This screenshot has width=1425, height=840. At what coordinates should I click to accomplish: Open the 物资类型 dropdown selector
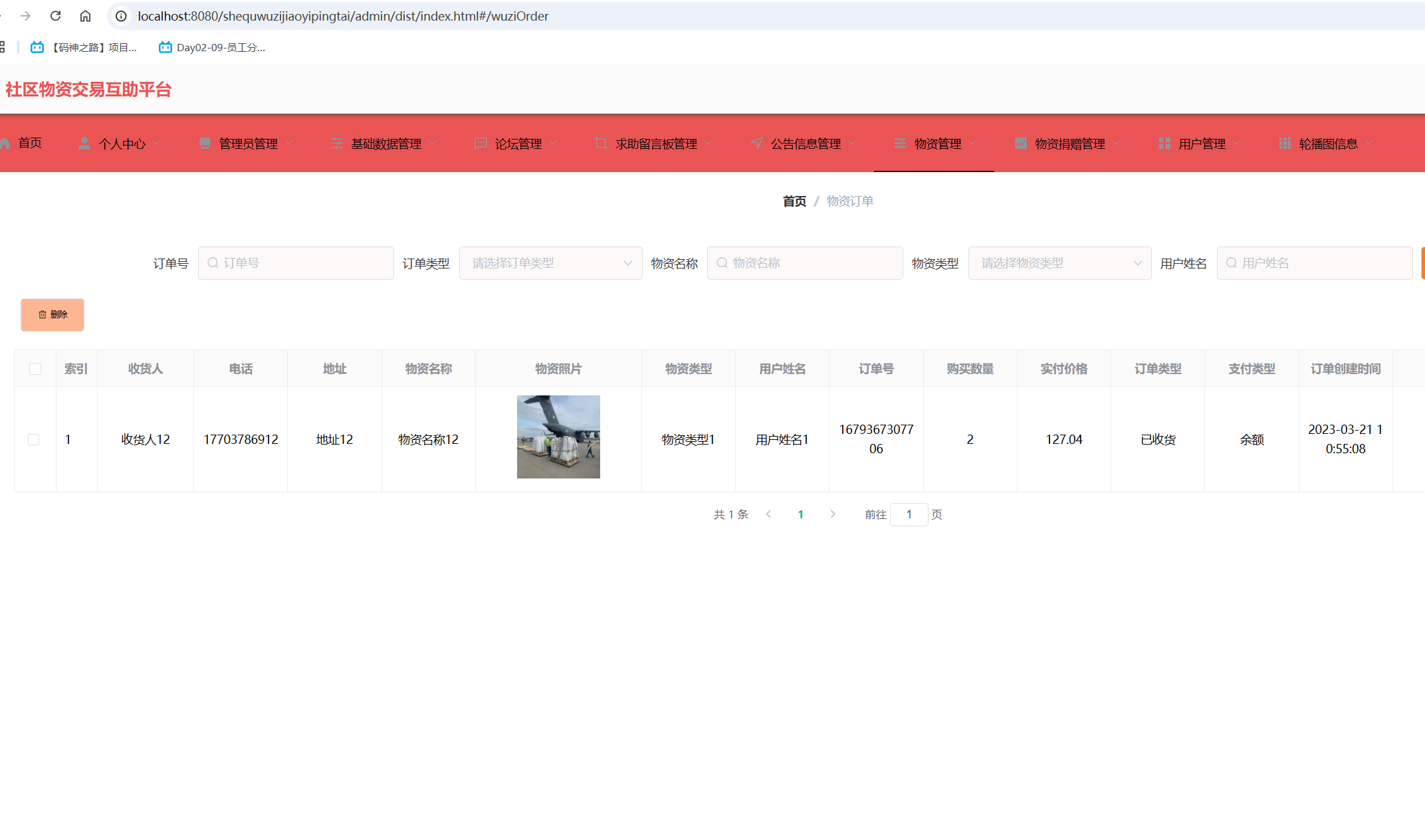pos(1059,263)
